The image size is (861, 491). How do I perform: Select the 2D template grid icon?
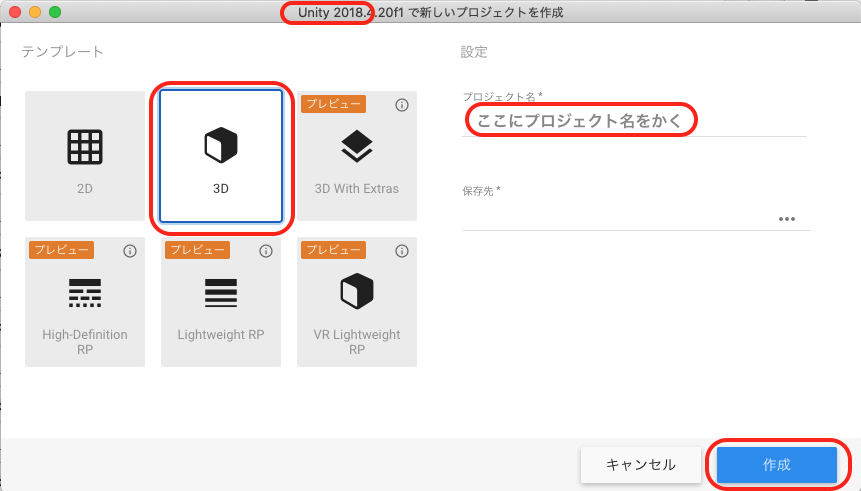[85, 147]
